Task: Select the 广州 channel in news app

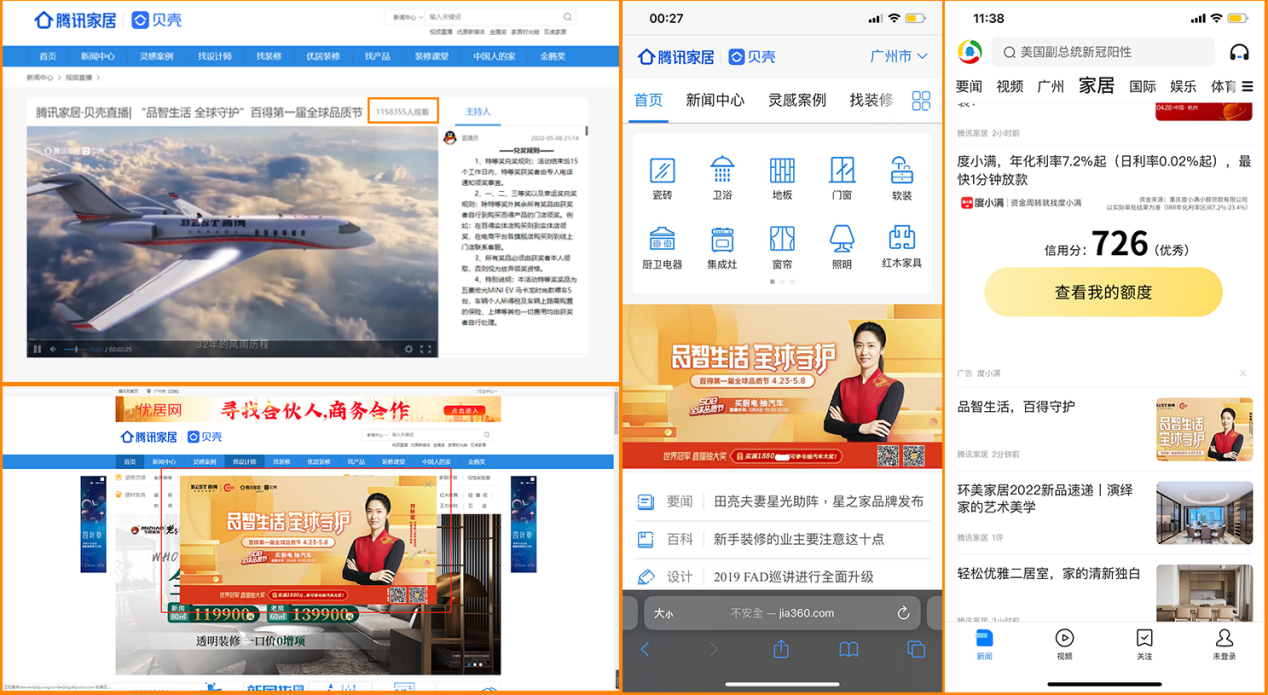Action: coord(1051,87)
